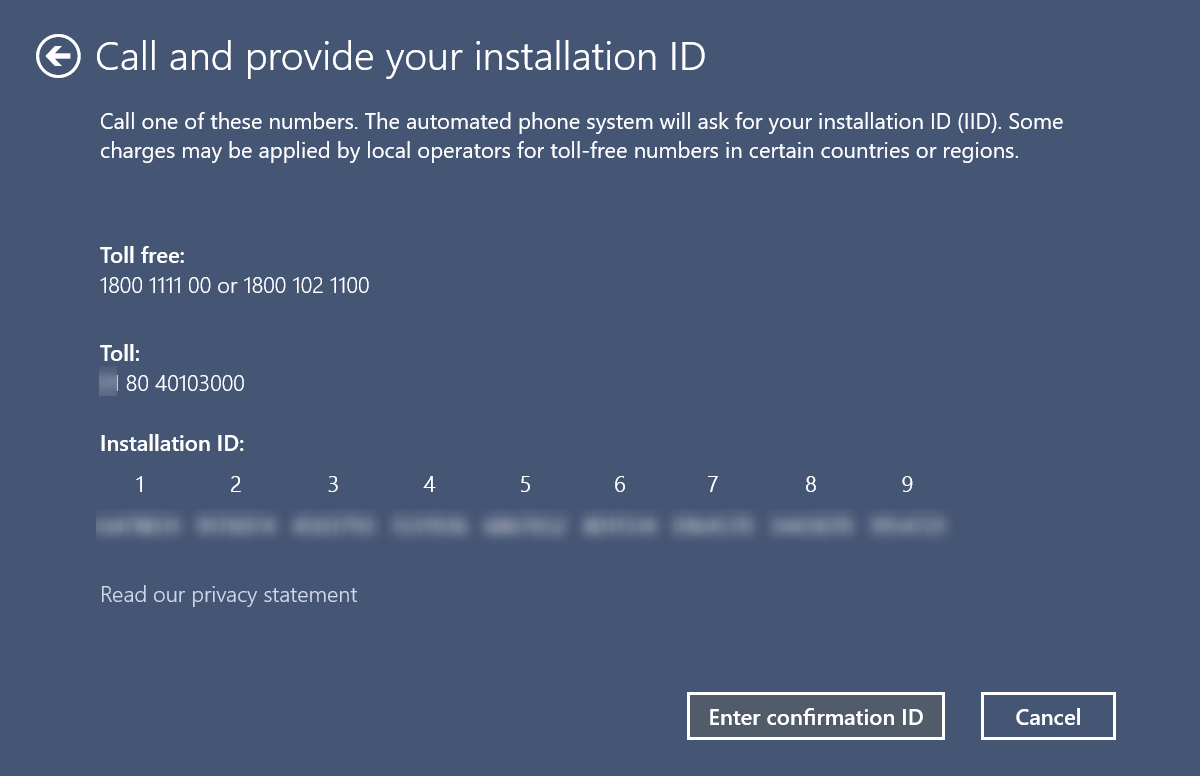Click installation ID column number 6
Viewport: 1200px width, 776px height.
620,485
